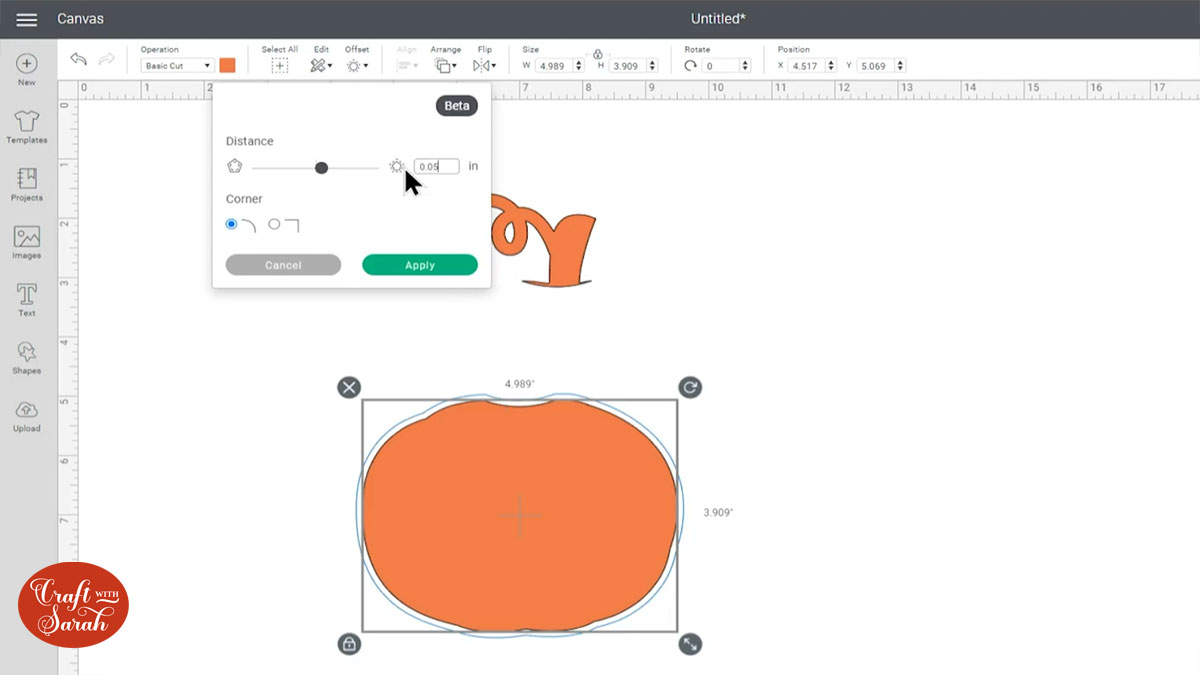Click the Undo arrow
Image resolution: width=1200 pixels, height=675 pixels.
tap(79, 60)
